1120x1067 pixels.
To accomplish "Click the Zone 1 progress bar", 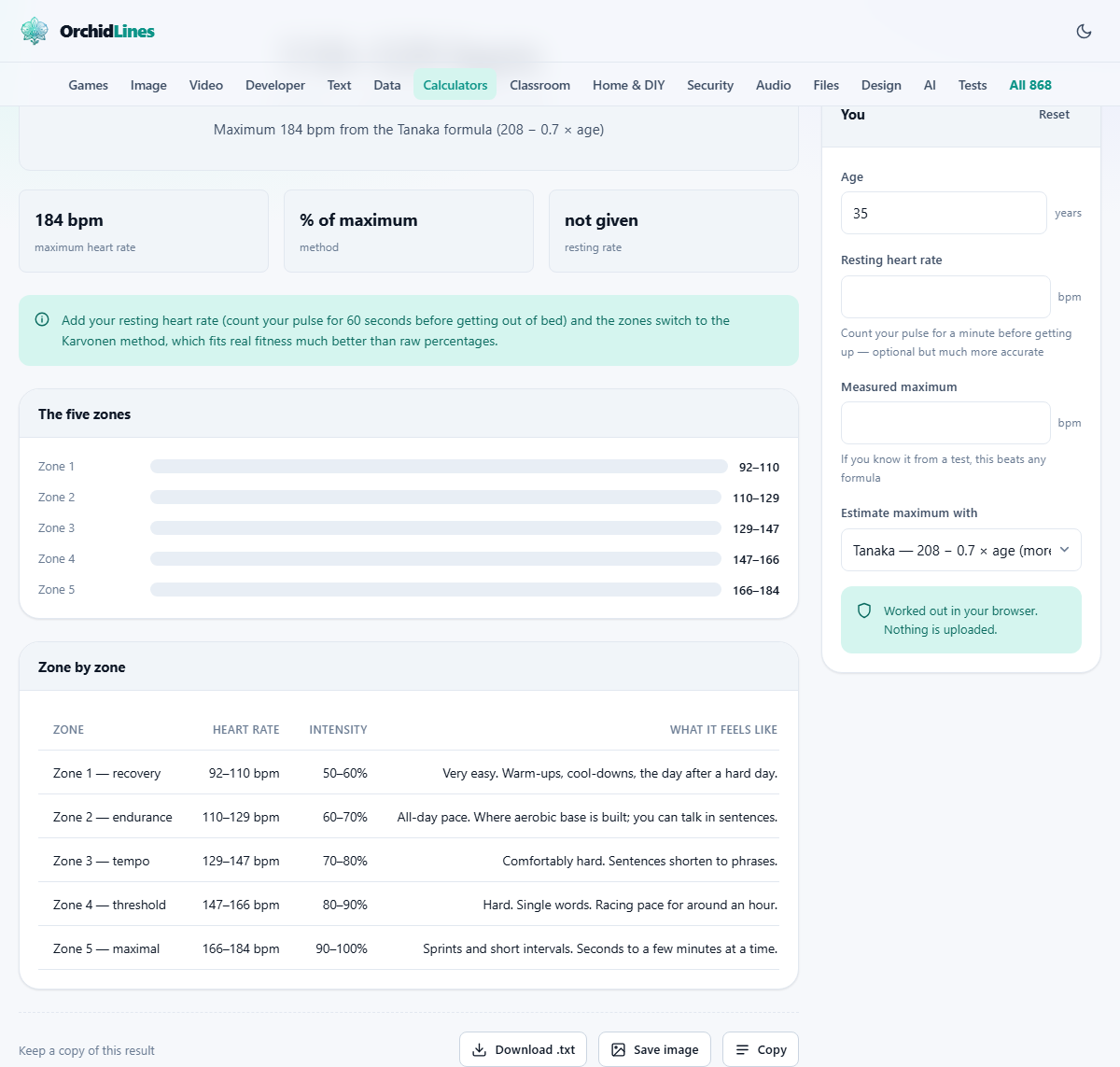I will click(439, 466).
